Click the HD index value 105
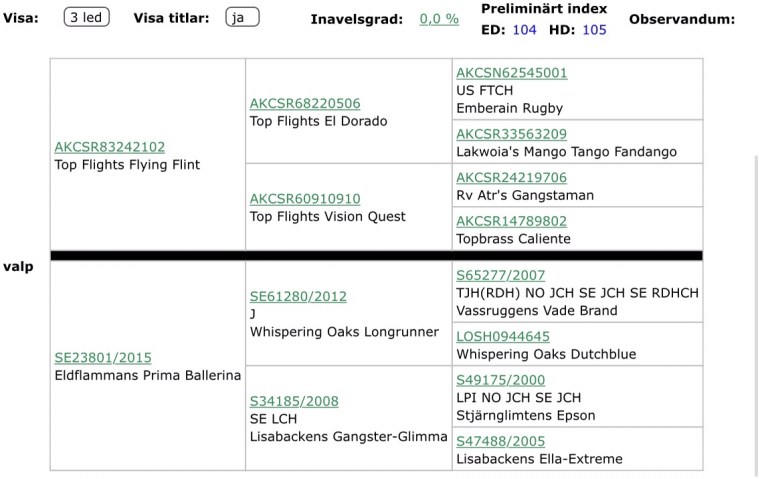The height and width of the screenshot is (479, 760). click(x=593, y=30)
